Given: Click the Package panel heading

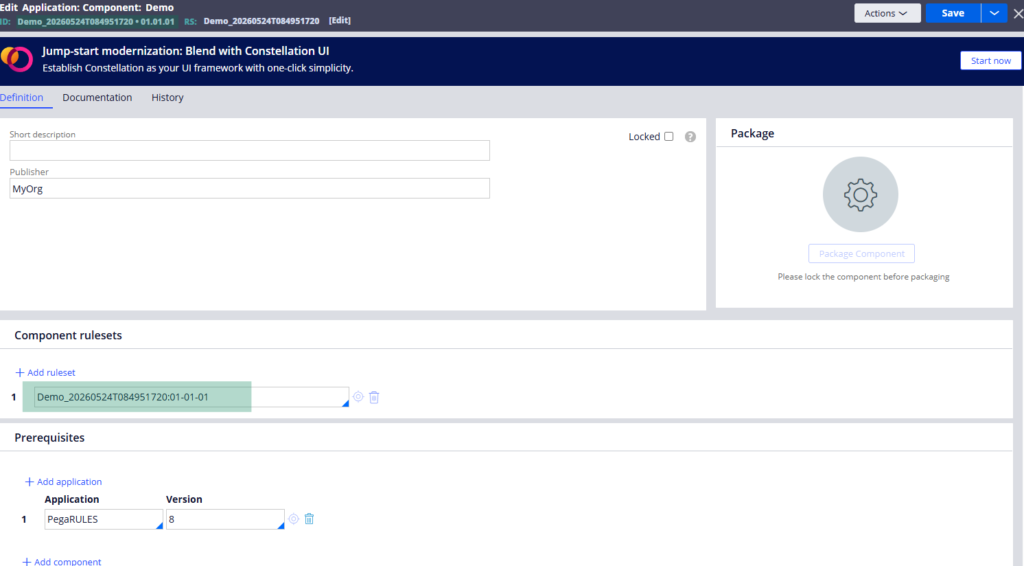Looking at the screenshot, I should point(752,133).
